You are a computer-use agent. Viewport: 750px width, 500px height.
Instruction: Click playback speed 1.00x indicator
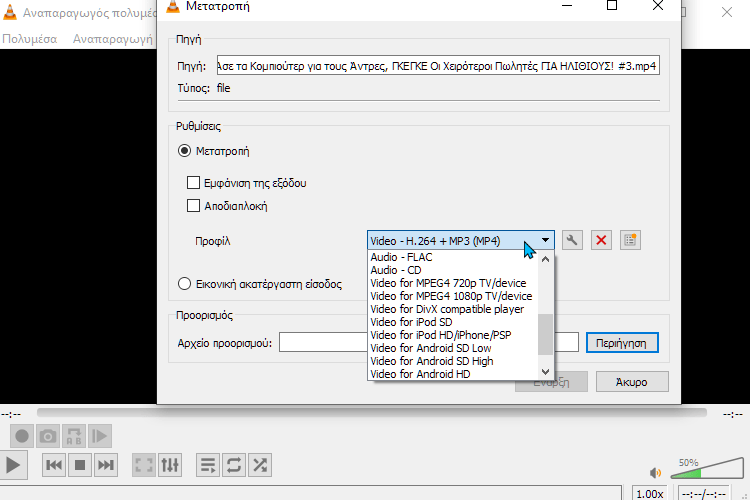pos(650,493)
